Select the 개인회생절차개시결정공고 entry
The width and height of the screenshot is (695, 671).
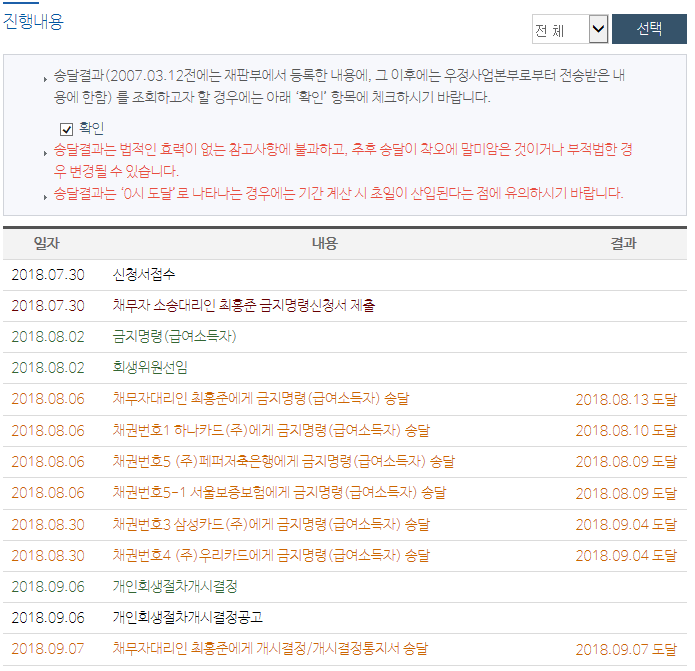(188, 617)
